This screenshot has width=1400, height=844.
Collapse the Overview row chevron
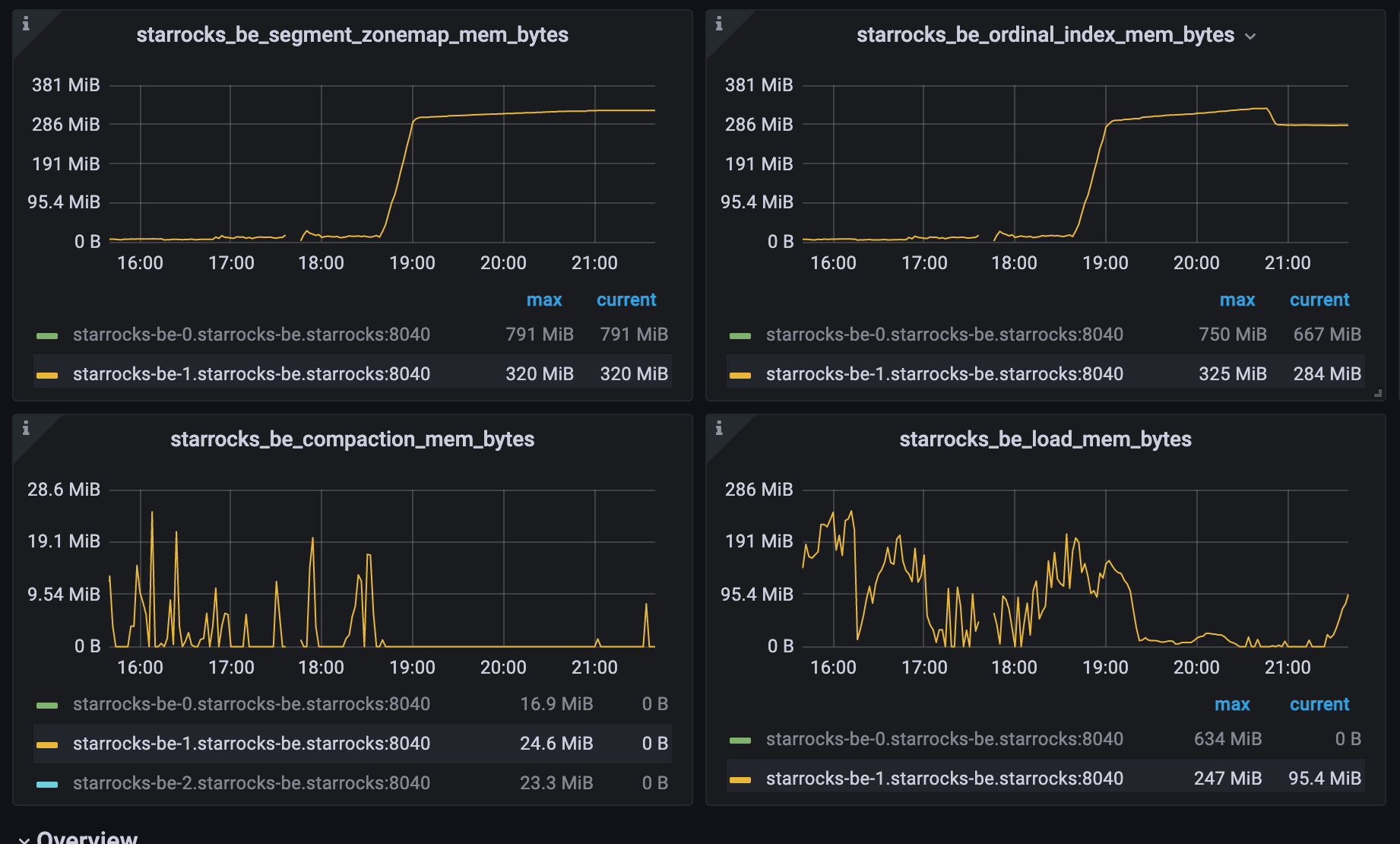pyautogui.click(x=24, y=839)
